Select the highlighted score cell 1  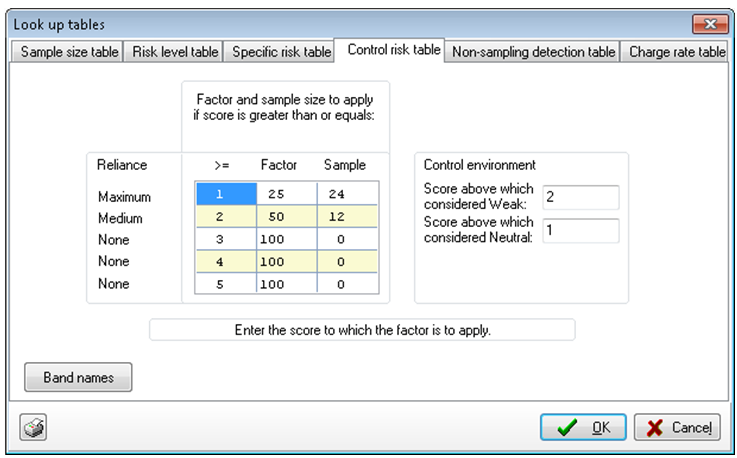point(226,194)
